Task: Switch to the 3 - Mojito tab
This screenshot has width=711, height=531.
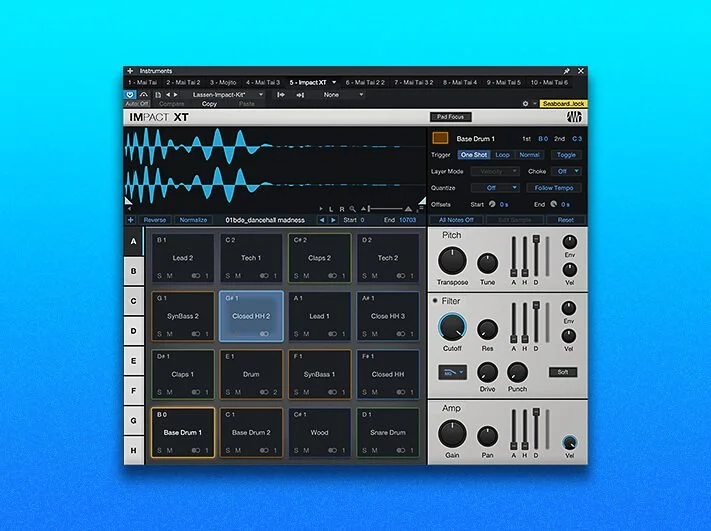Action: click(x=223, y=83)
